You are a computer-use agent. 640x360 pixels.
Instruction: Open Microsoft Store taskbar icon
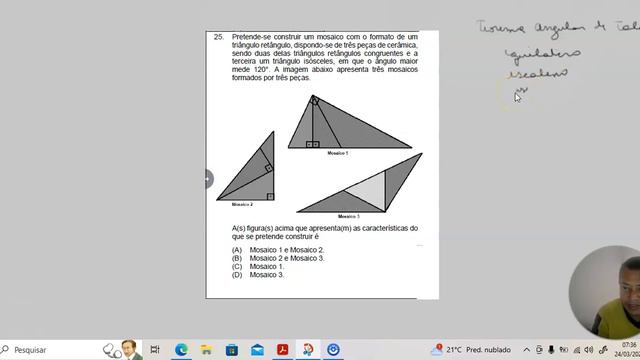pyautogui.click(x=232, y=350)
